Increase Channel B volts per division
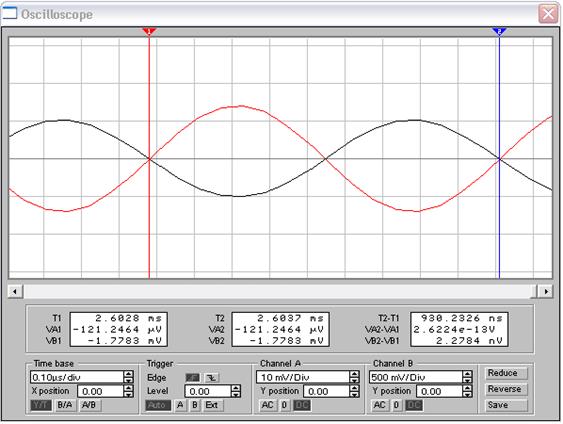Screen dimensions: 563x424 point(467,374)
